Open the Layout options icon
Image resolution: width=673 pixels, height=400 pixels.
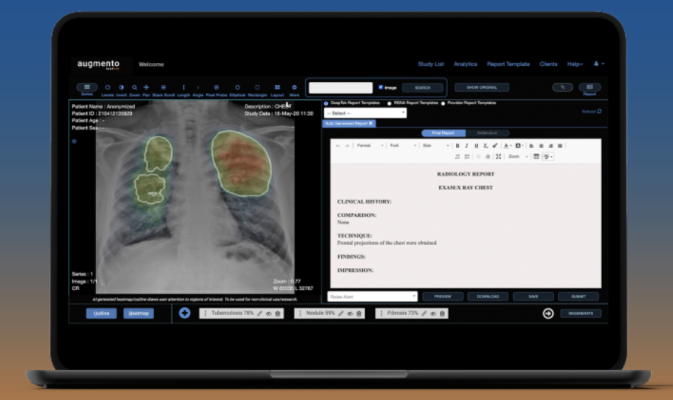(x=276, y=89)
